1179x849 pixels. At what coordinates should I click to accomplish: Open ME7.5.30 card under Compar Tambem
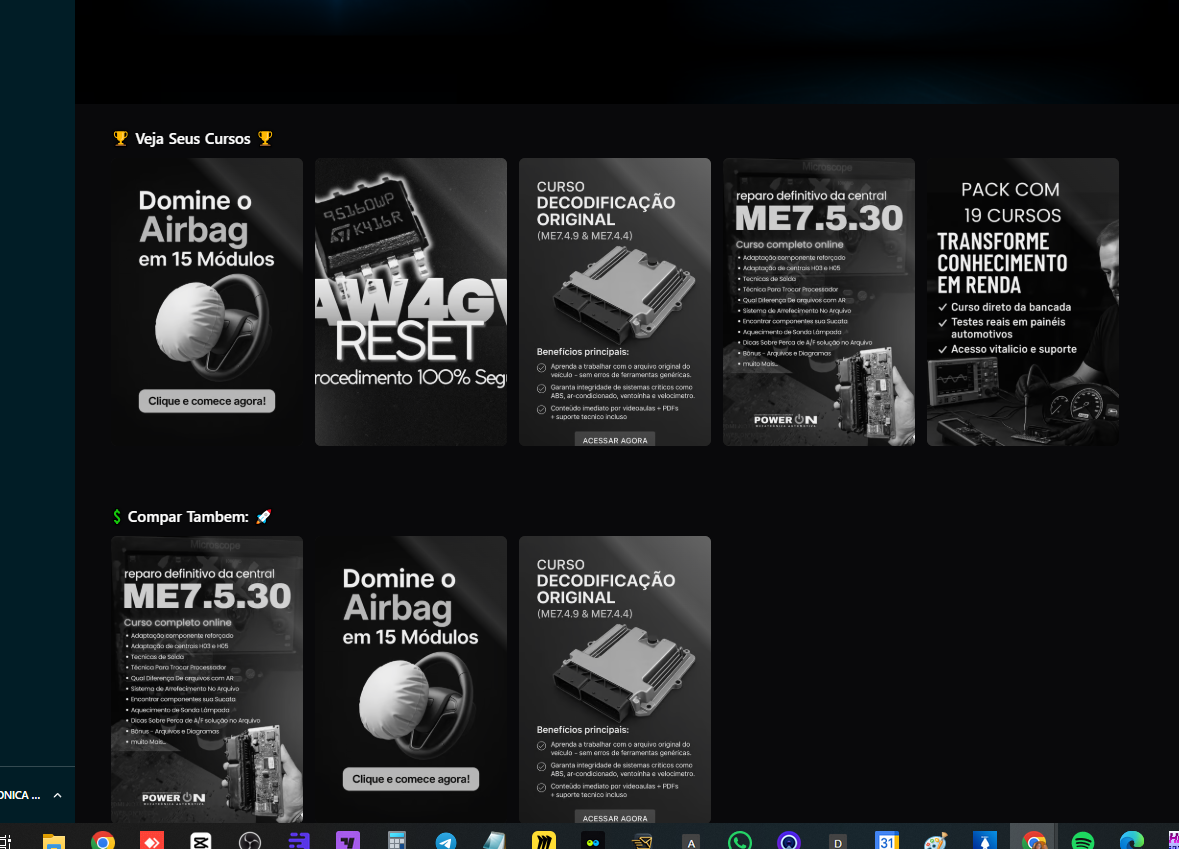pyautogui.click(x=207, y=679)
